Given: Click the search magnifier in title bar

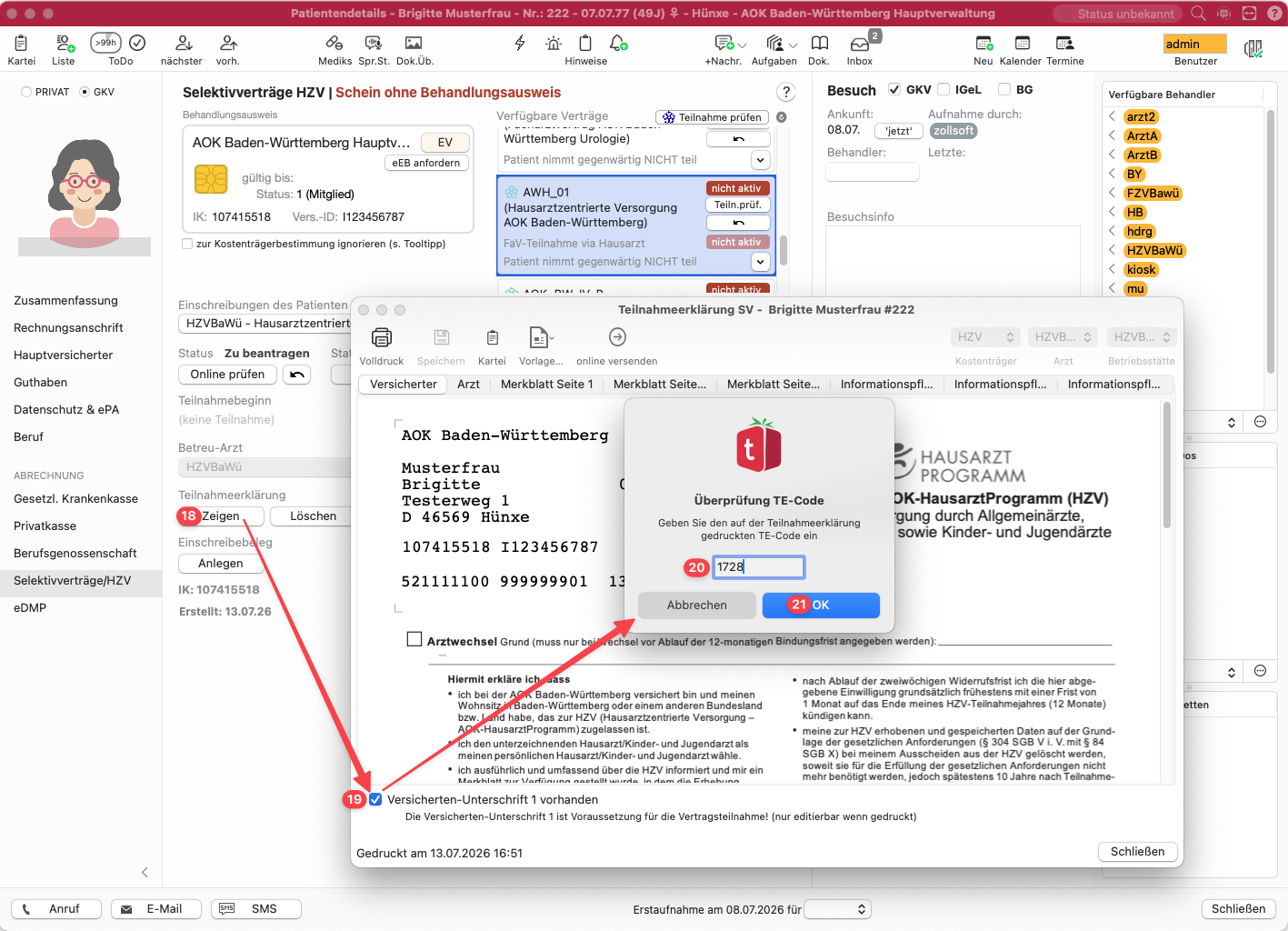Looking at the screenshot, I should coord(1198,13).
